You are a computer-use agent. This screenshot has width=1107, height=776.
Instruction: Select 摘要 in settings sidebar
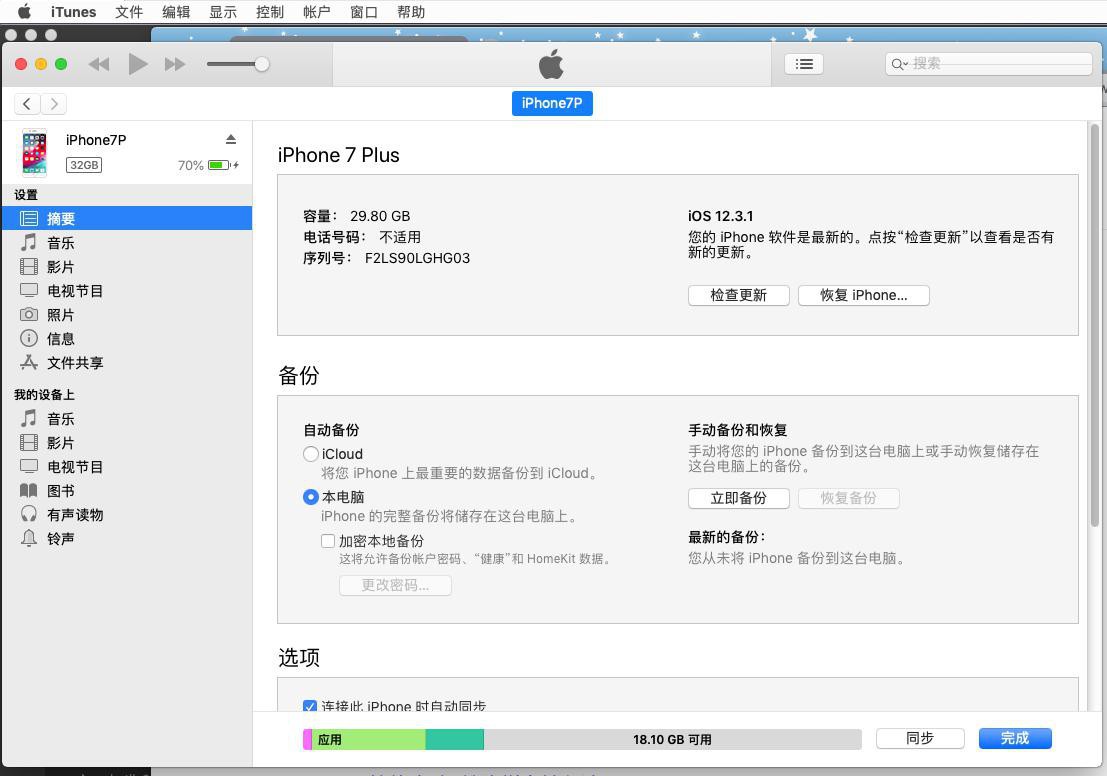127,218
